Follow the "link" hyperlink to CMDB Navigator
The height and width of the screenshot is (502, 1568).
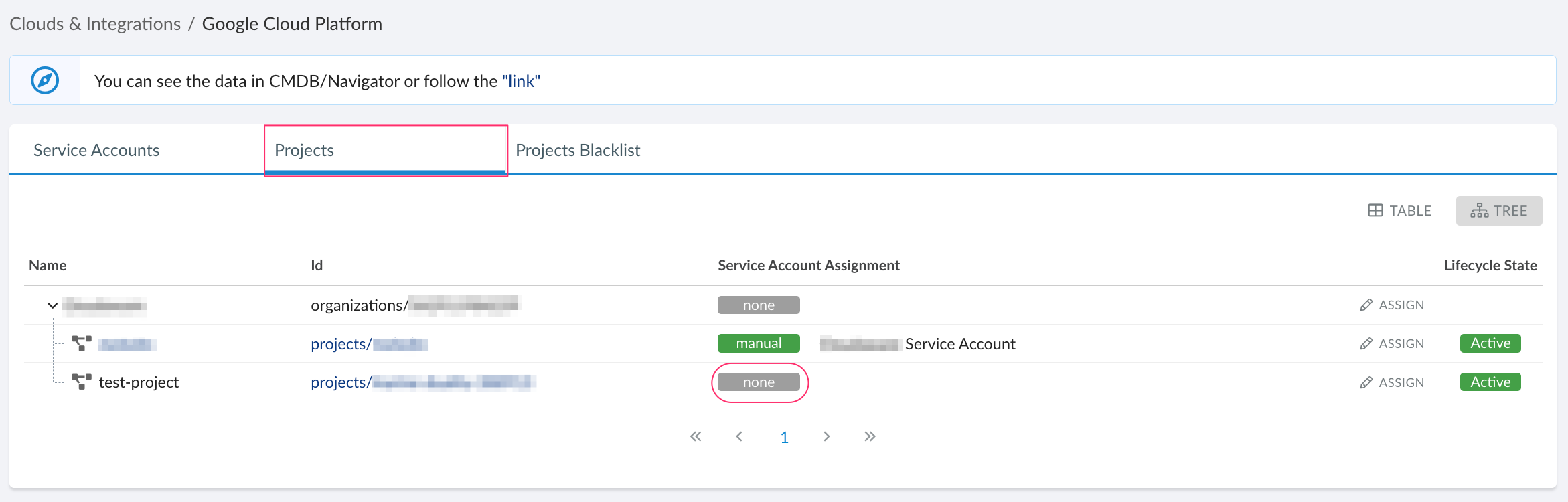[x=521, y=81]
